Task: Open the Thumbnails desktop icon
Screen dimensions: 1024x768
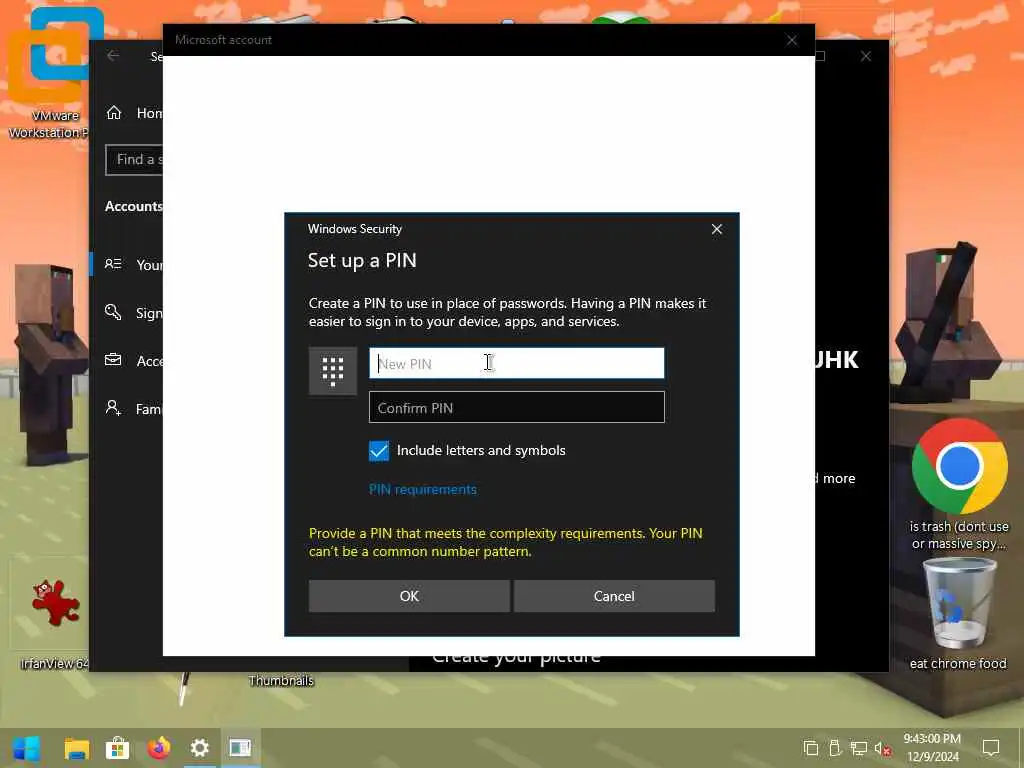Action: click(281, 680)
